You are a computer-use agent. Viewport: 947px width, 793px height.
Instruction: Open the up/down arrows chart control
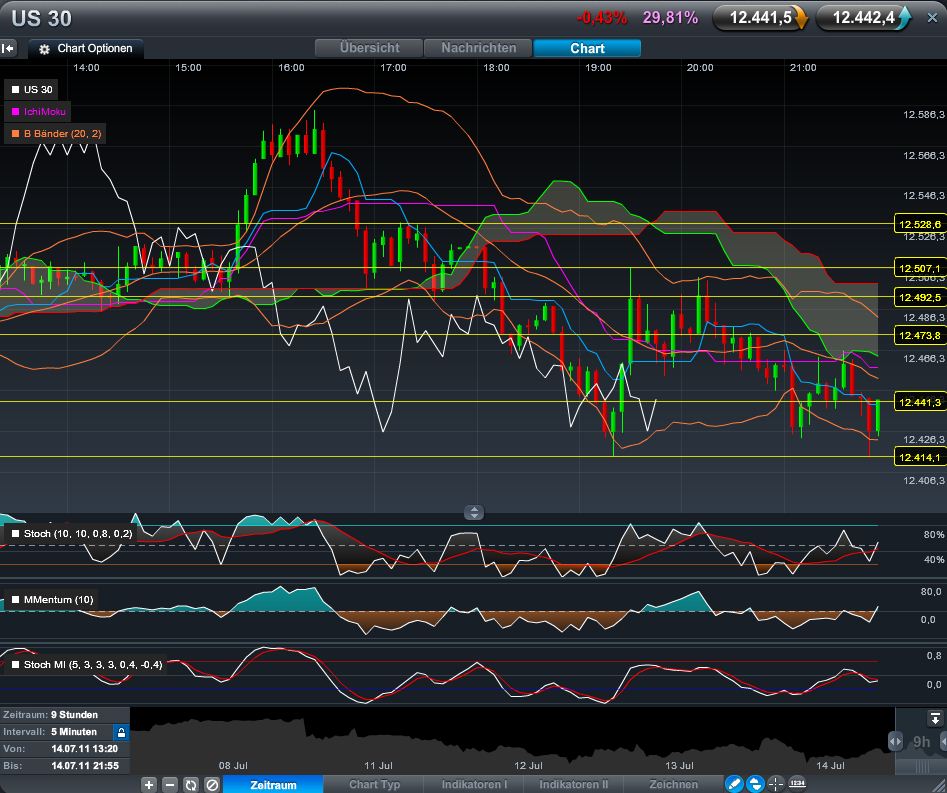pyautogui.click(x=755, y=784)
